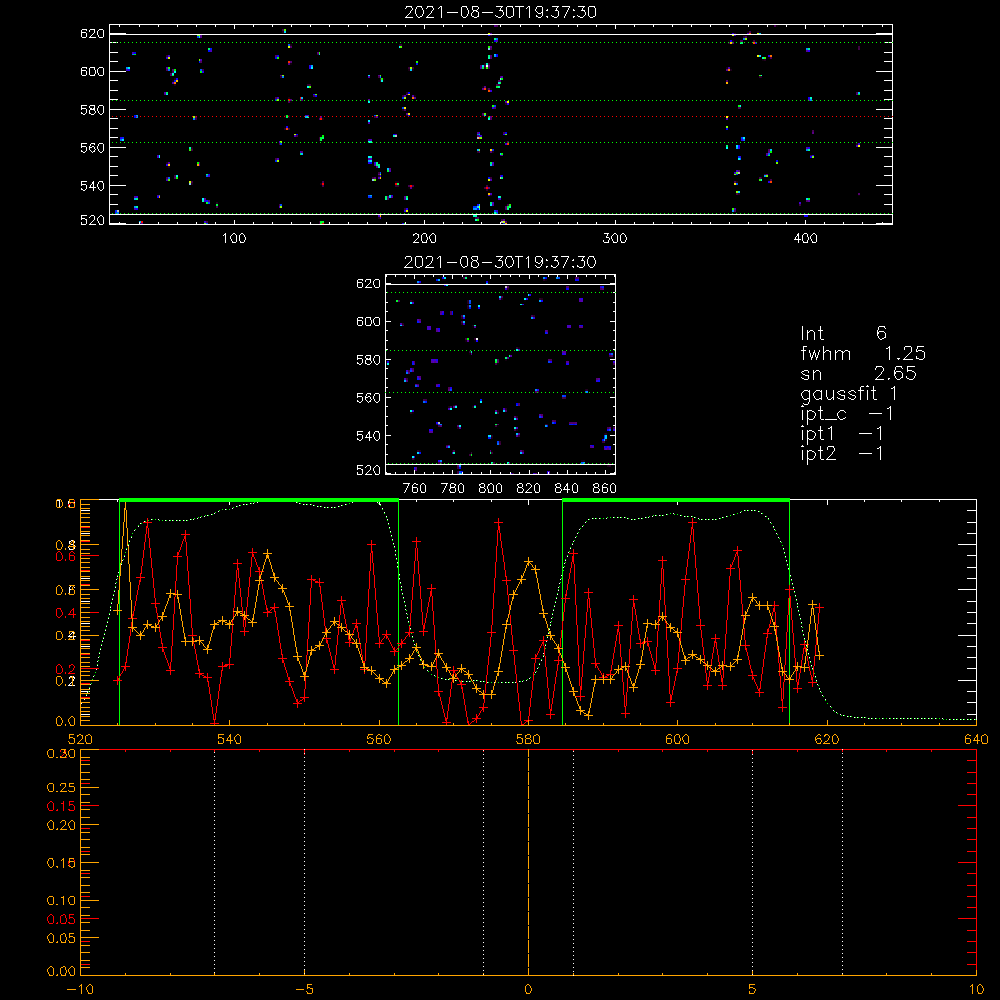Click x-axis label 200 on top plot
This screenshot has width=1000, height=1000.
425,239
